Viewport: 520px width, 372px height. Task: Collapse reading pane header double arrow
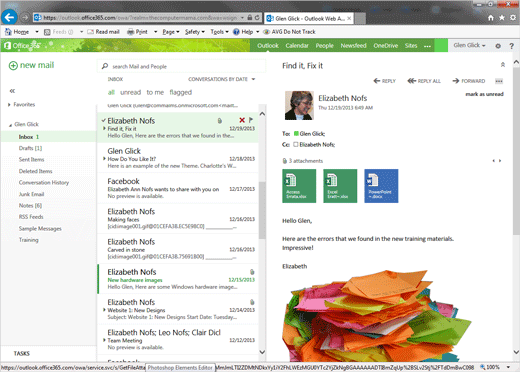pyautogui.click(x=503, y=64)
